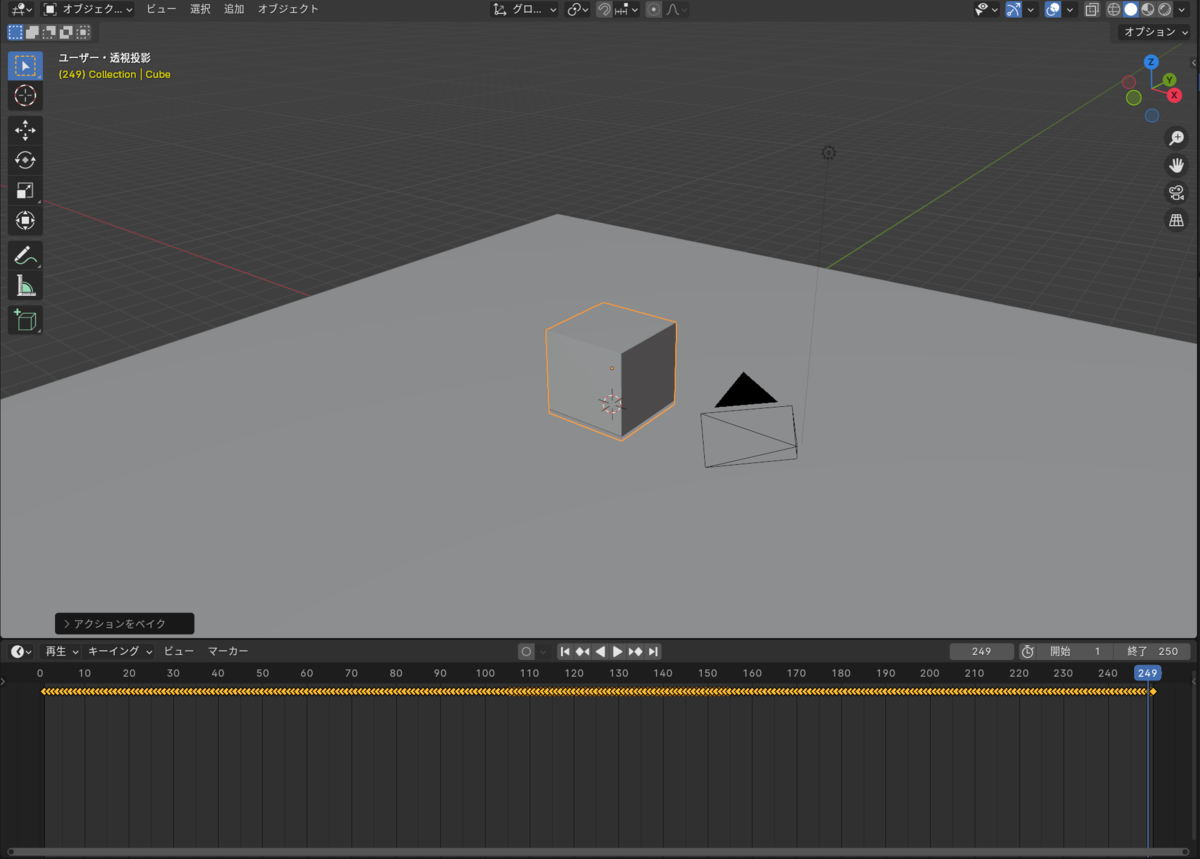Viewport: 1200px width, 859px height.
Task: Enable rendered viewport shading
Action: [x=1165, y=9]
